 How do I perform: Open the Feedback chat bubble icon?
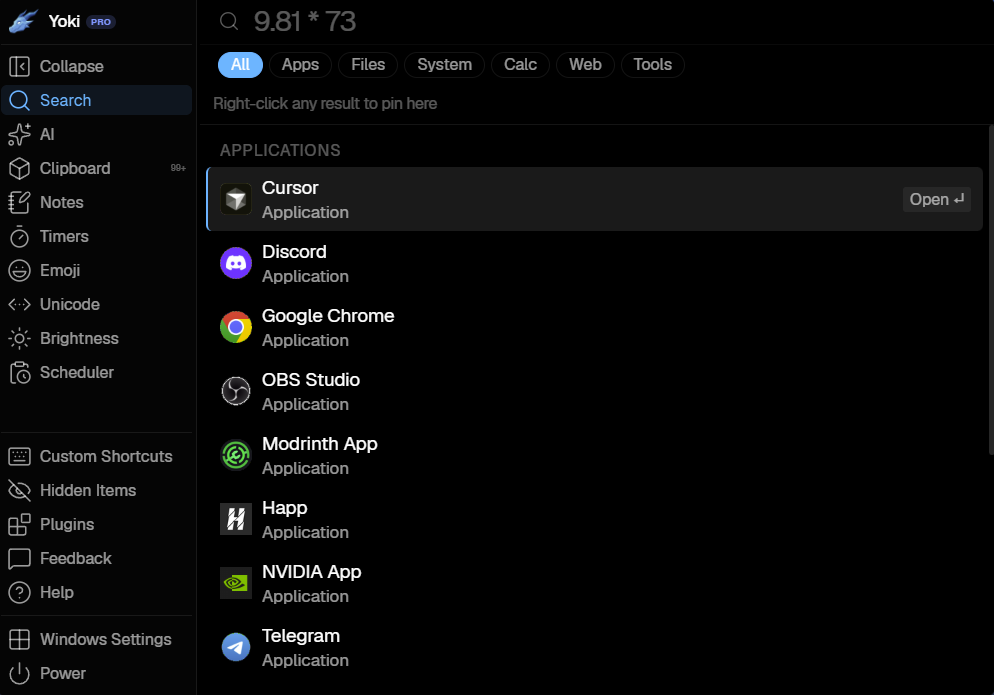point(20,559)
